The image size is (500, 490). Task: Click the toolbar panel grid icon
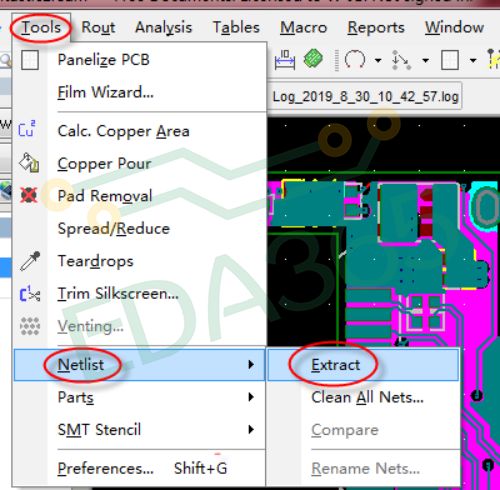point(450,60)
